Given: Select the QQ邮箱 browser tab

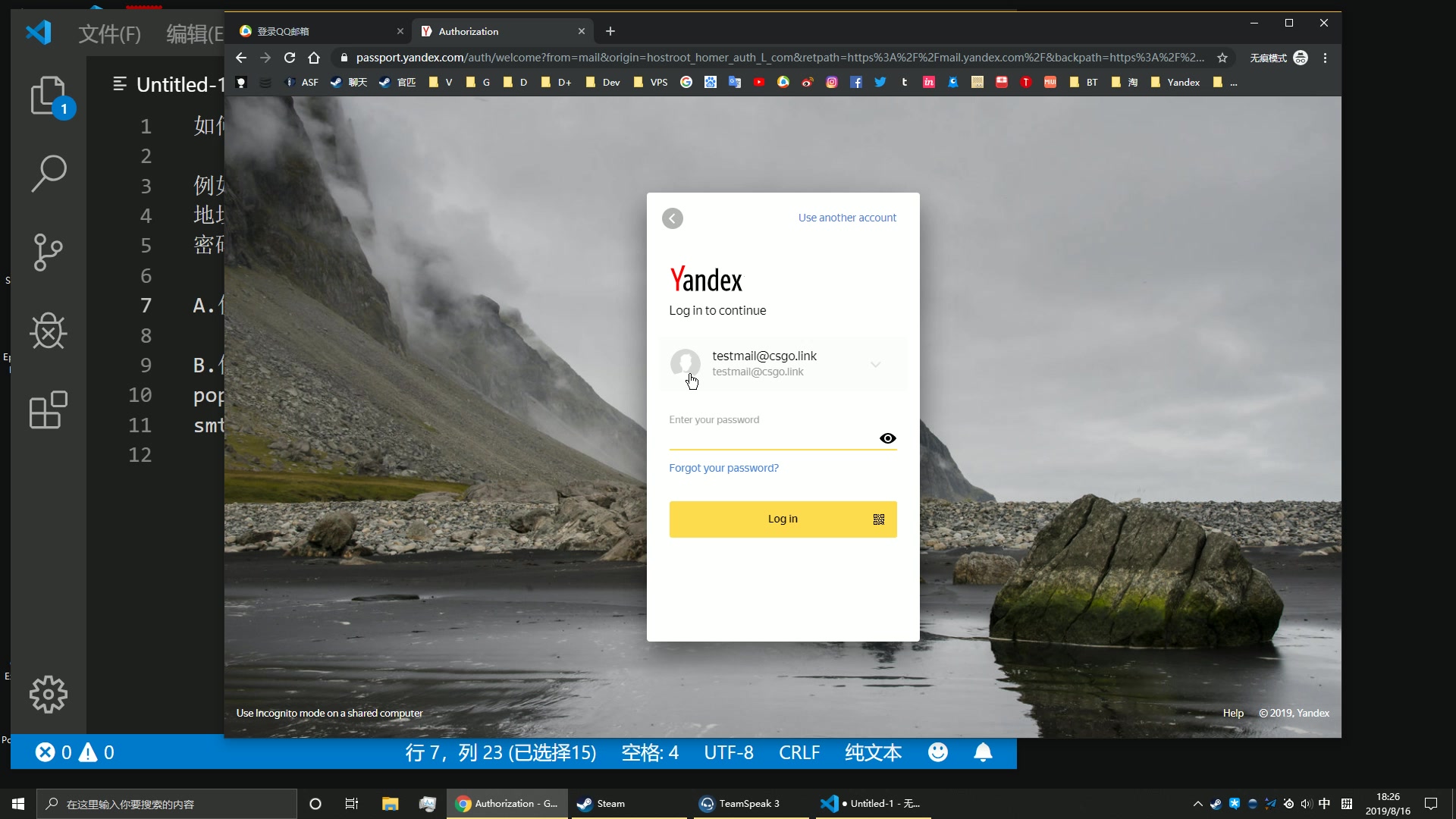Looking at the screenshot, I should (x=315, y=31).
